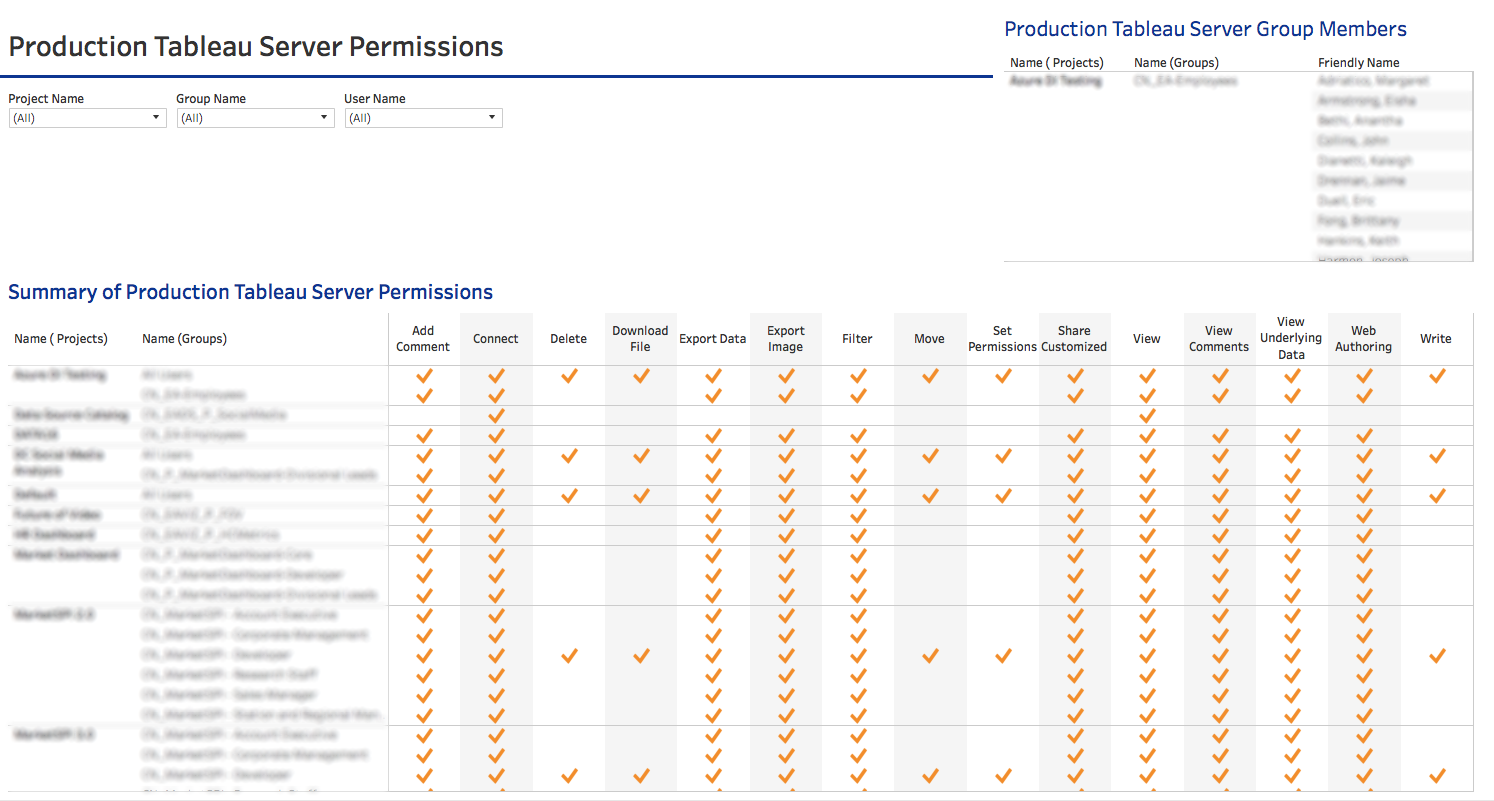Click the Summary of Production Tableau Server Permissions heading
The width and height of the screenshot is (1494, 801).
click(x=250, y=292)
